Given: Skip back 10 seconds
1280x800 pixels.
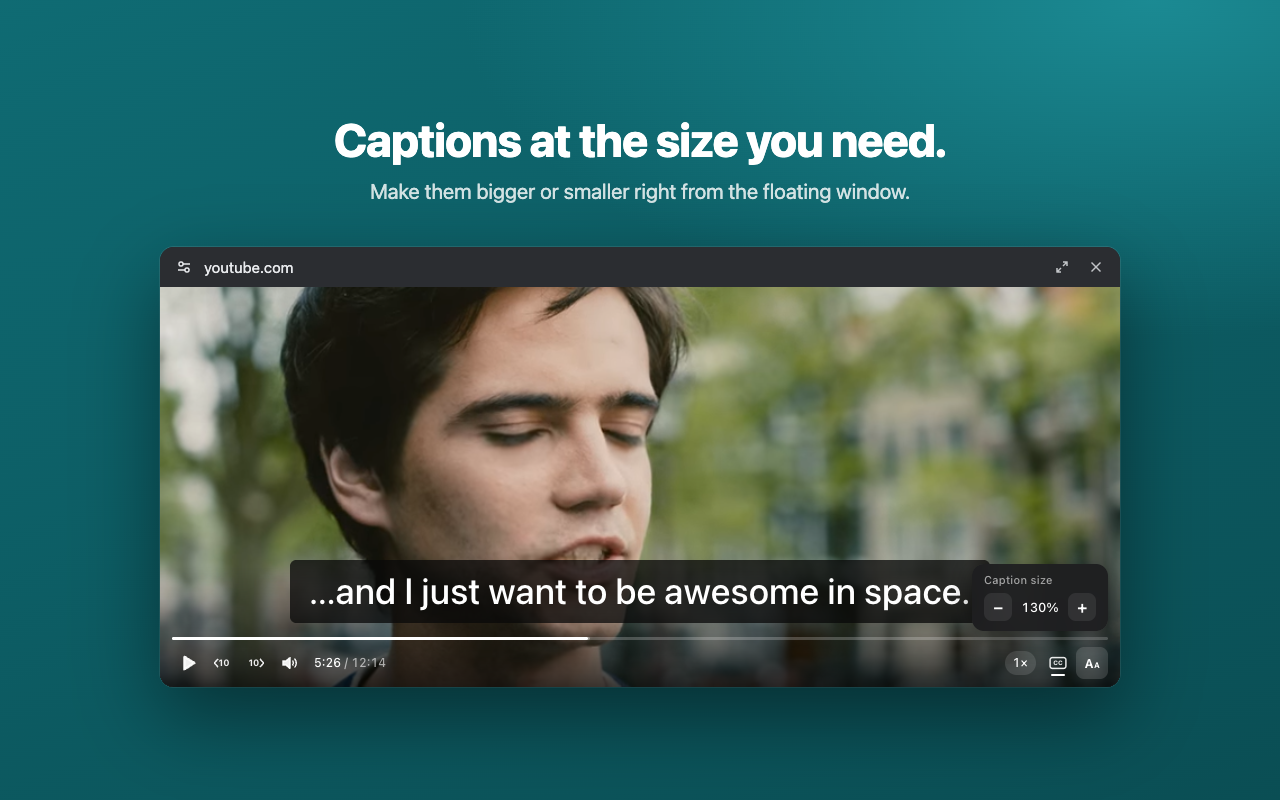Looking at the screenshot, I should pyautogui.click(x=221, y=663).
